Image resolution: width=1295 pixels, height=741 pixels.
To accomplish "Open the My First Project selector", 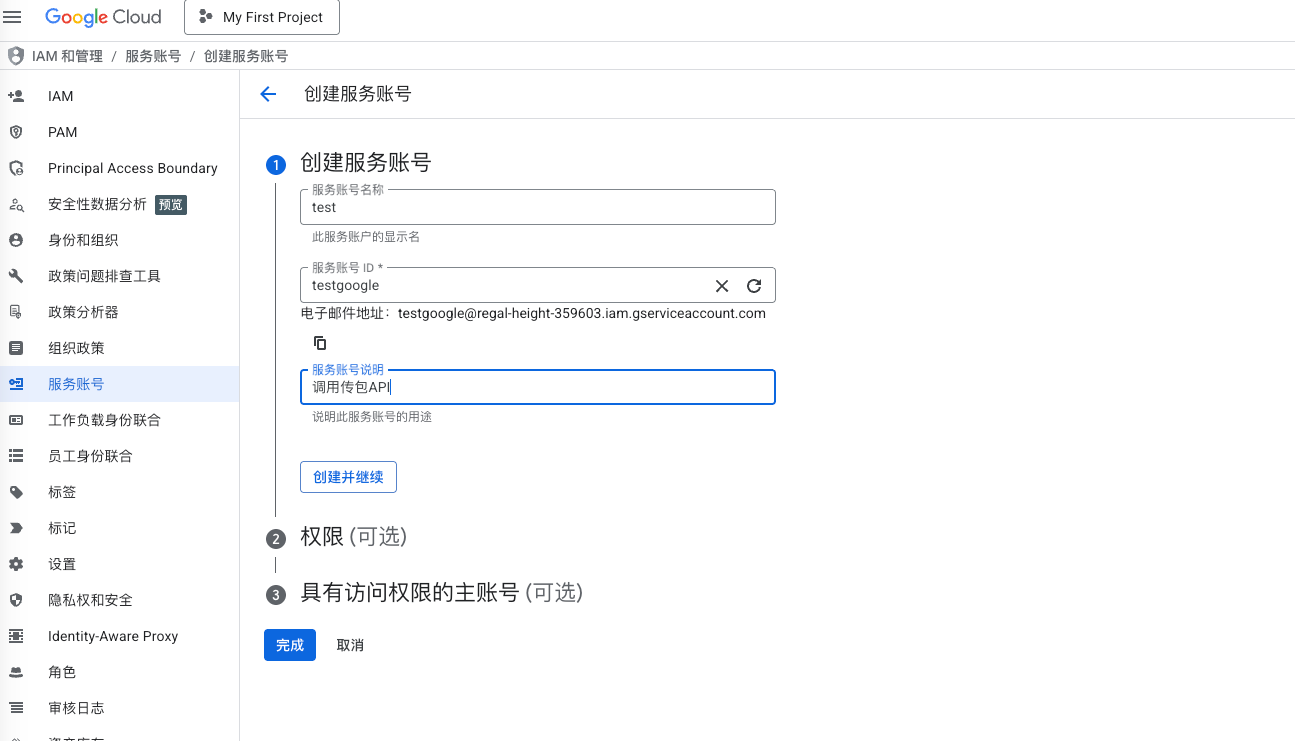I will point(262,17).
